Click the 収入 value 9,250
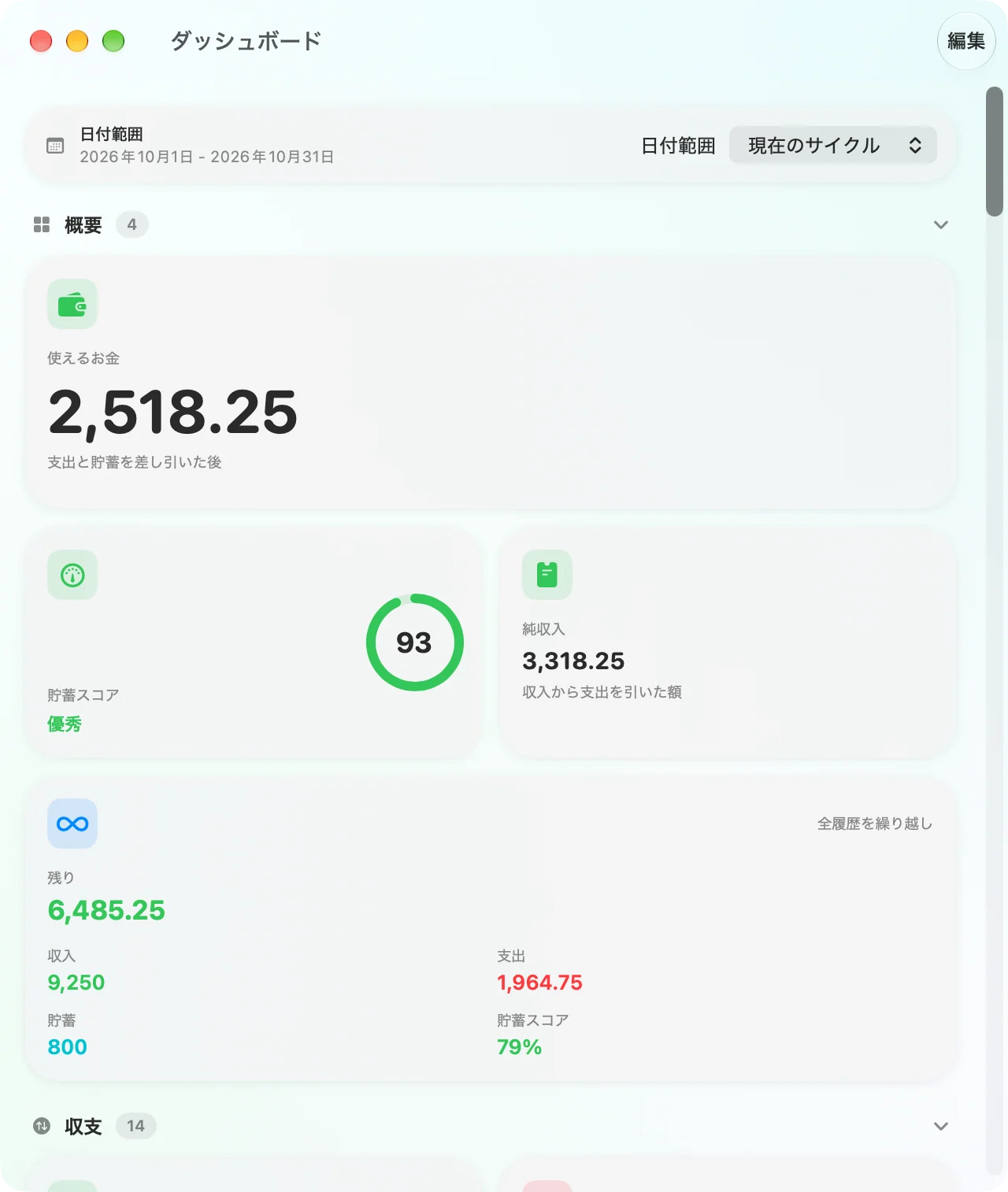Image resolution: width=1008 pixels, height=1192 pixels. 76,983
